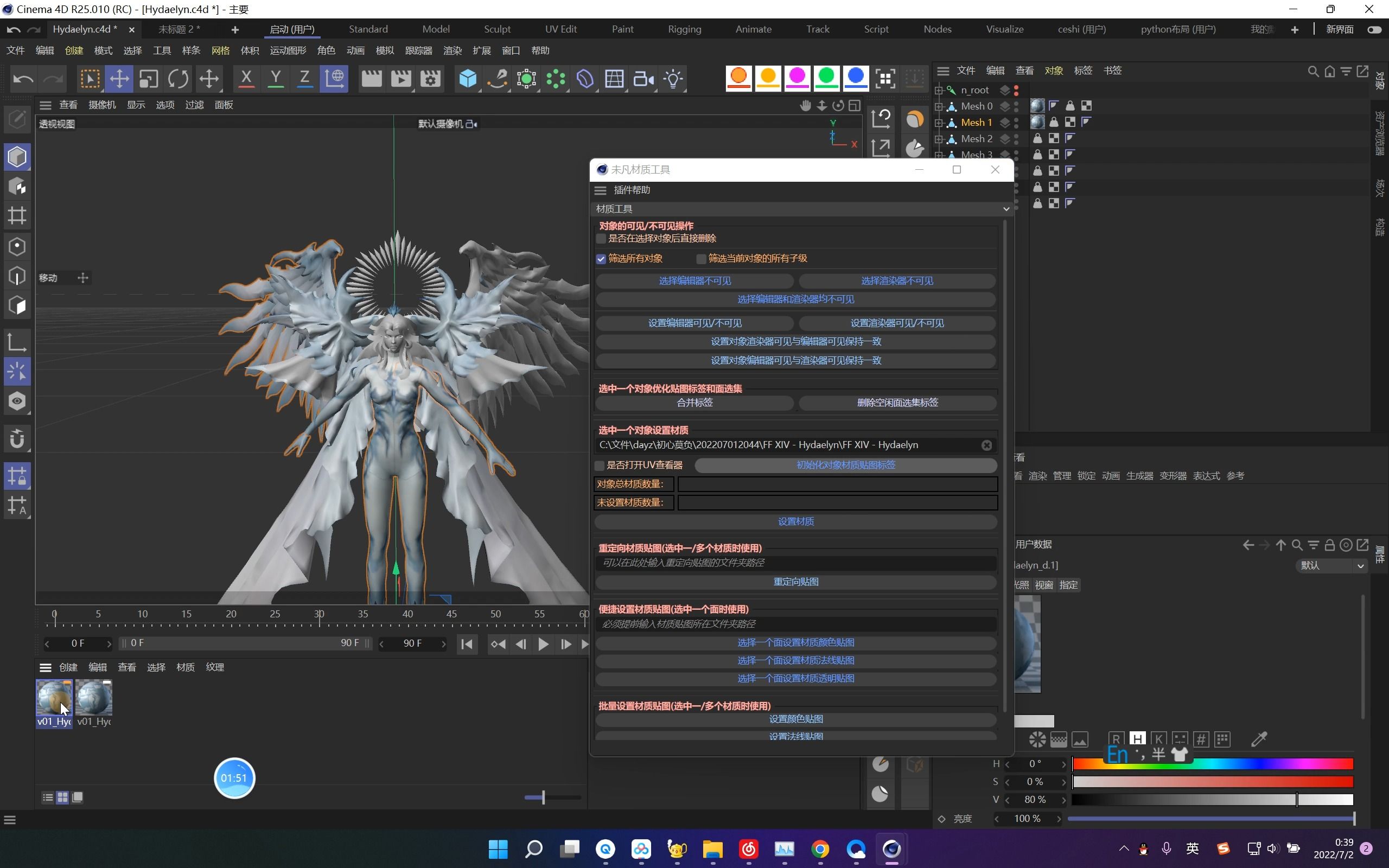Check delete-after-selection checkbox 是否在选择对象后直接删除
The width and height of the screenshot is (1389, 868).
click(x=601, y=238)
